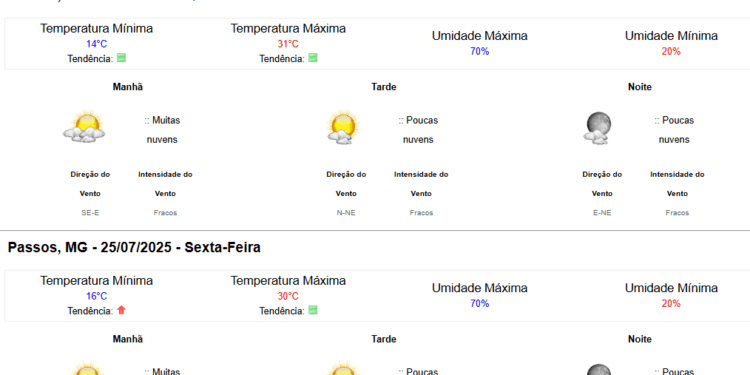Click the night moon with clouds icon
The width and height of the screenshot is (750, 375).
pyautogui.click(x=597, y=128)
